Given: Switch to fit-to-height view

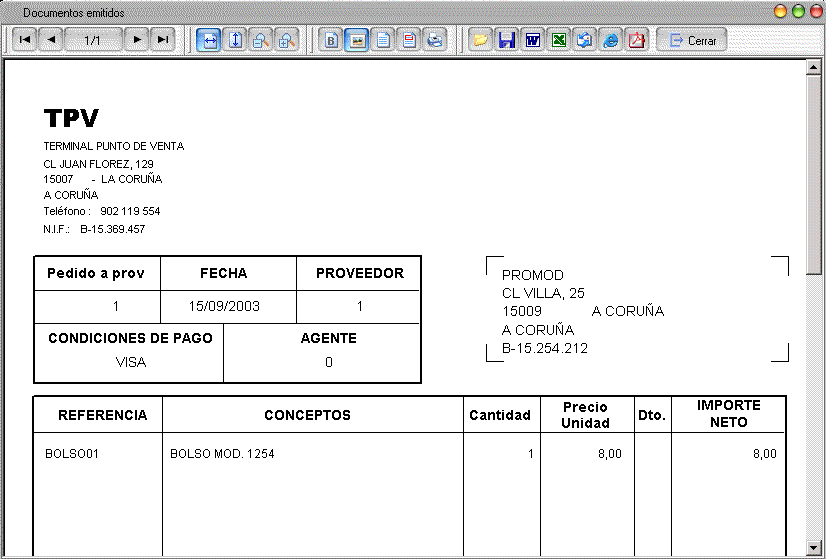Looking at the screenshot, I should point(236,40).
